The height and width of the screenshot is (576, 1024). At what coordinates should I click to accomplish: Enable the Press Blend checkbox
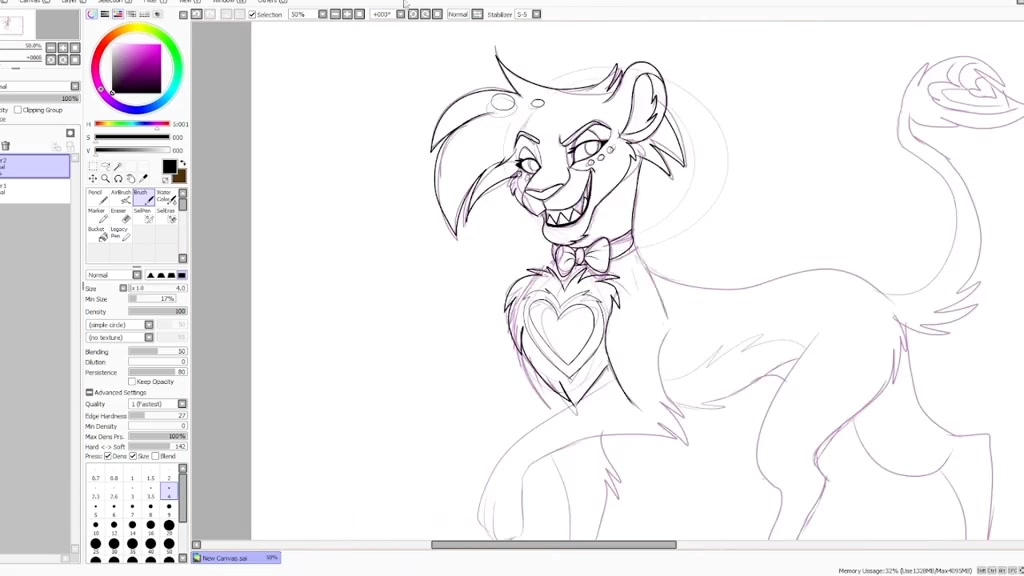(155, 456)
